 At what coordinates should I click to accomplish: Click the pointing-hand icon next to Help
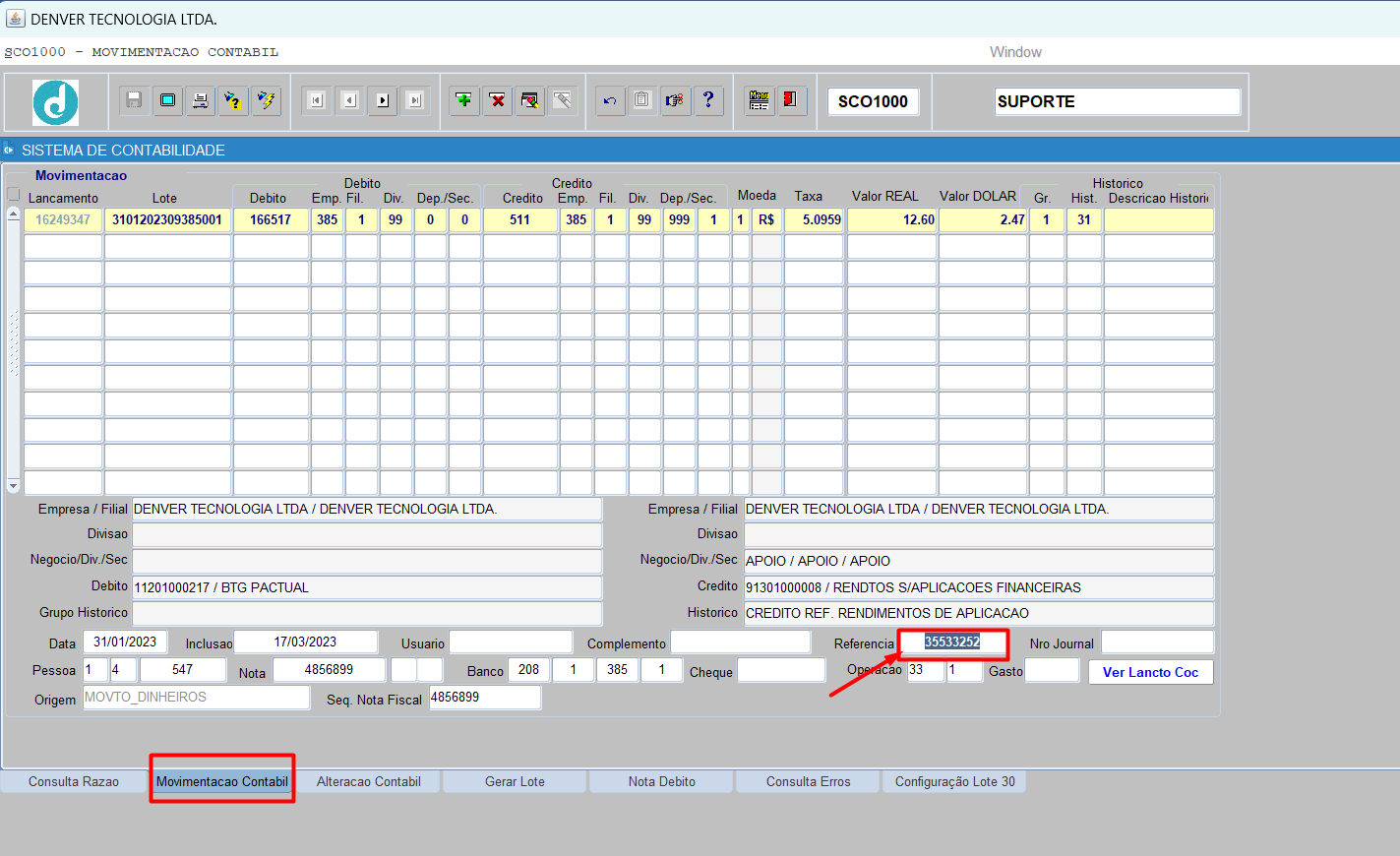click(675, 100)
